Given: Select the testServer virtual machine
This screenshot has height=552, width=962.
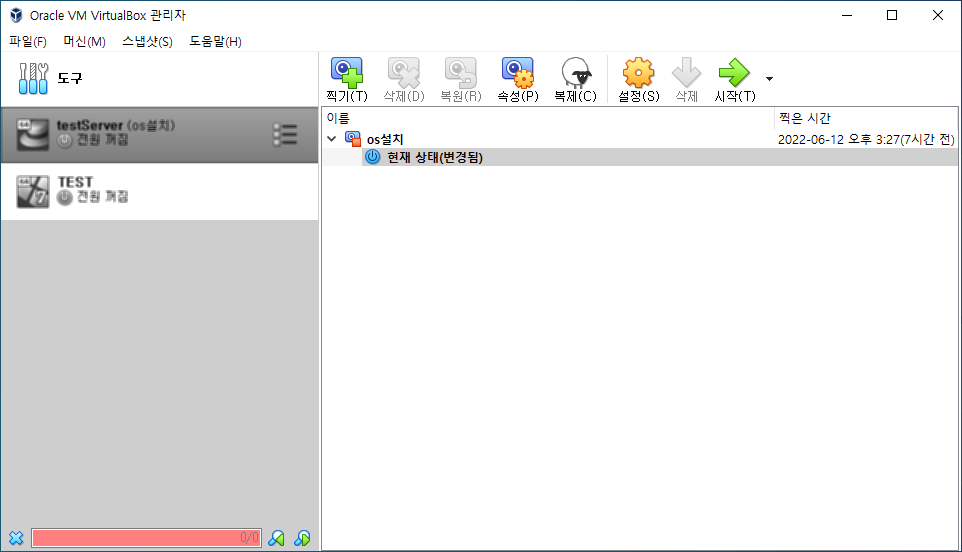Looking at the screenshot, I should [160, 134].
